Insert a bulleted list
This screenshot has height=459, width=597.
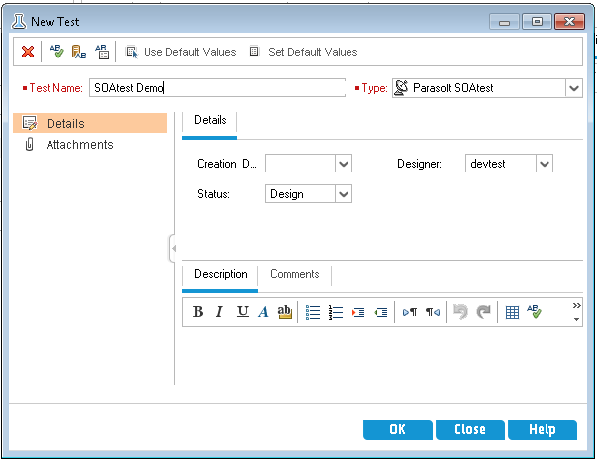313,312
